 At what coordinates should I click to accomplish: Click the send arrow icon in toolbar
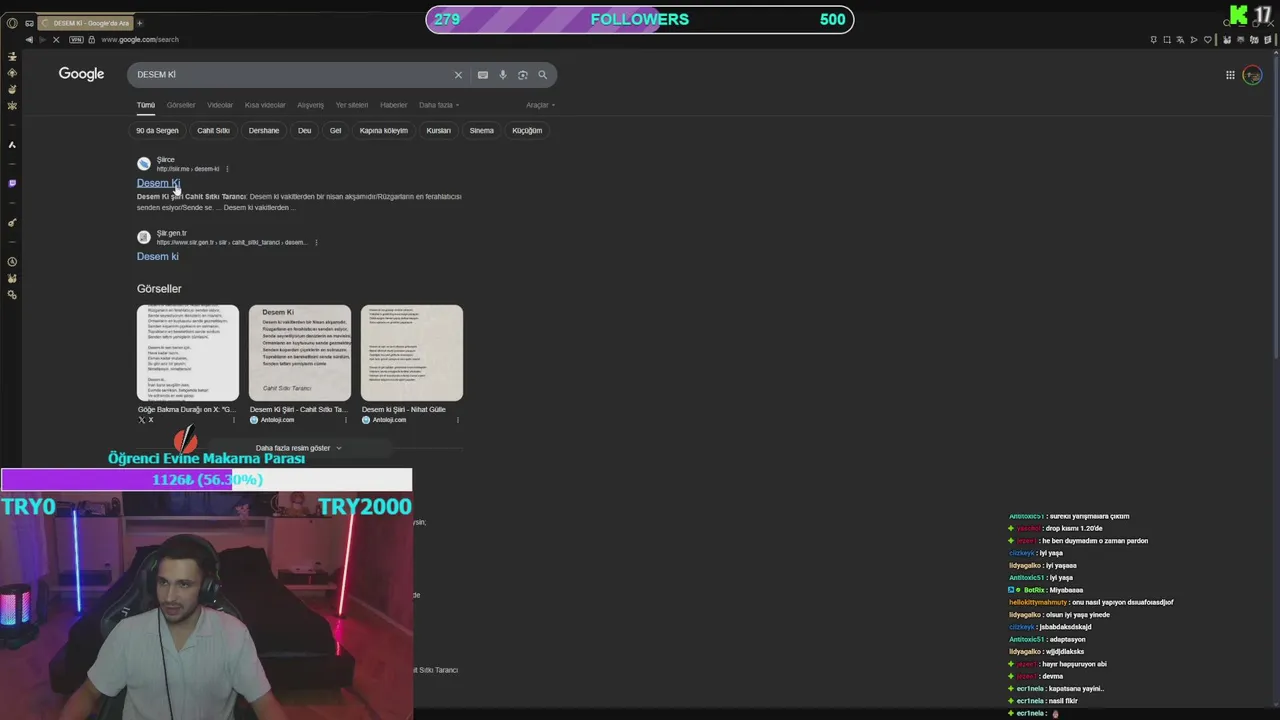pyautogui.click(x=1194, y=40)
